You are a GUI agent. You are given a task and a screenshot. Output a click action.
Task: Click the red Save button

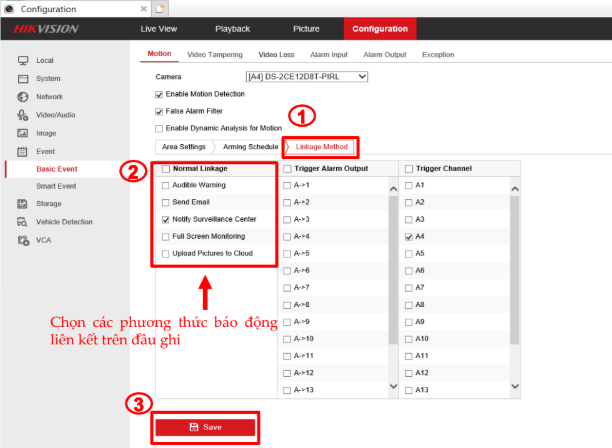[x=205, y=427]
